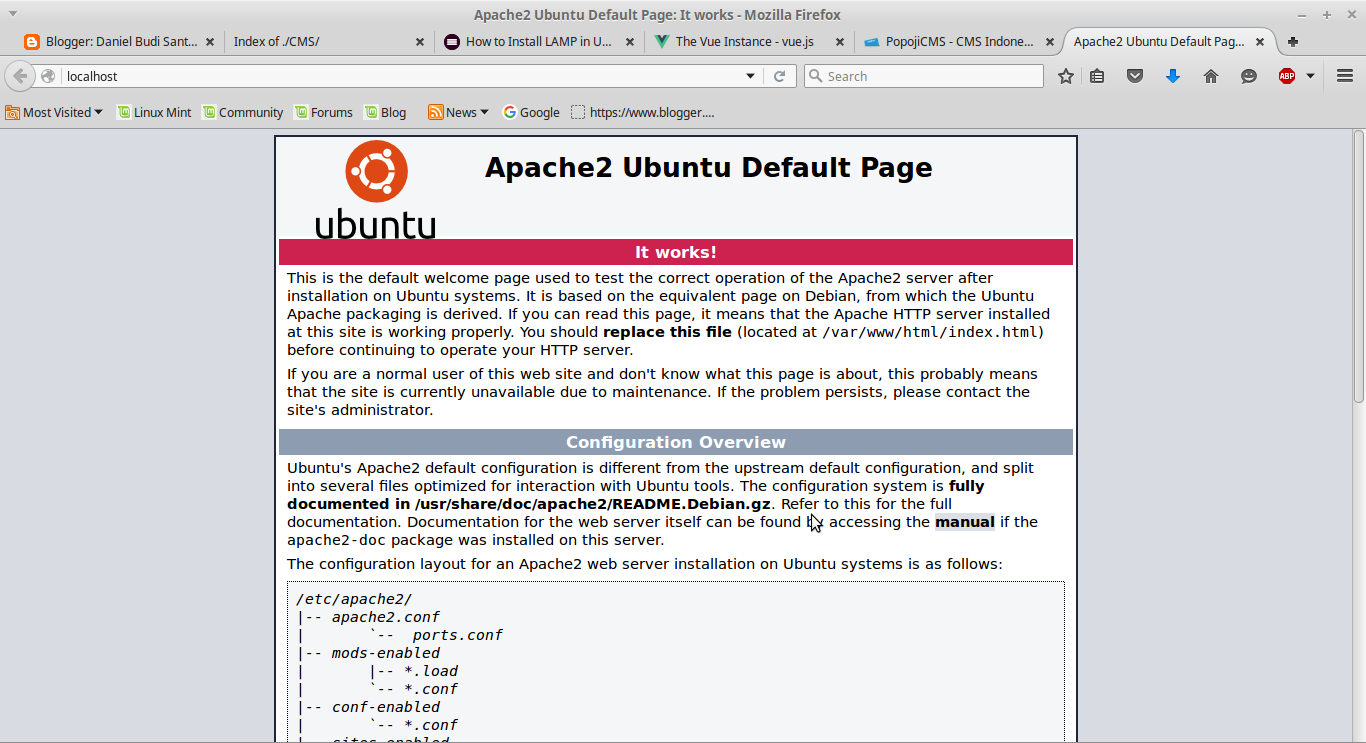Open the Forums bookmark
1366x743 pixels.
point(323,112)
